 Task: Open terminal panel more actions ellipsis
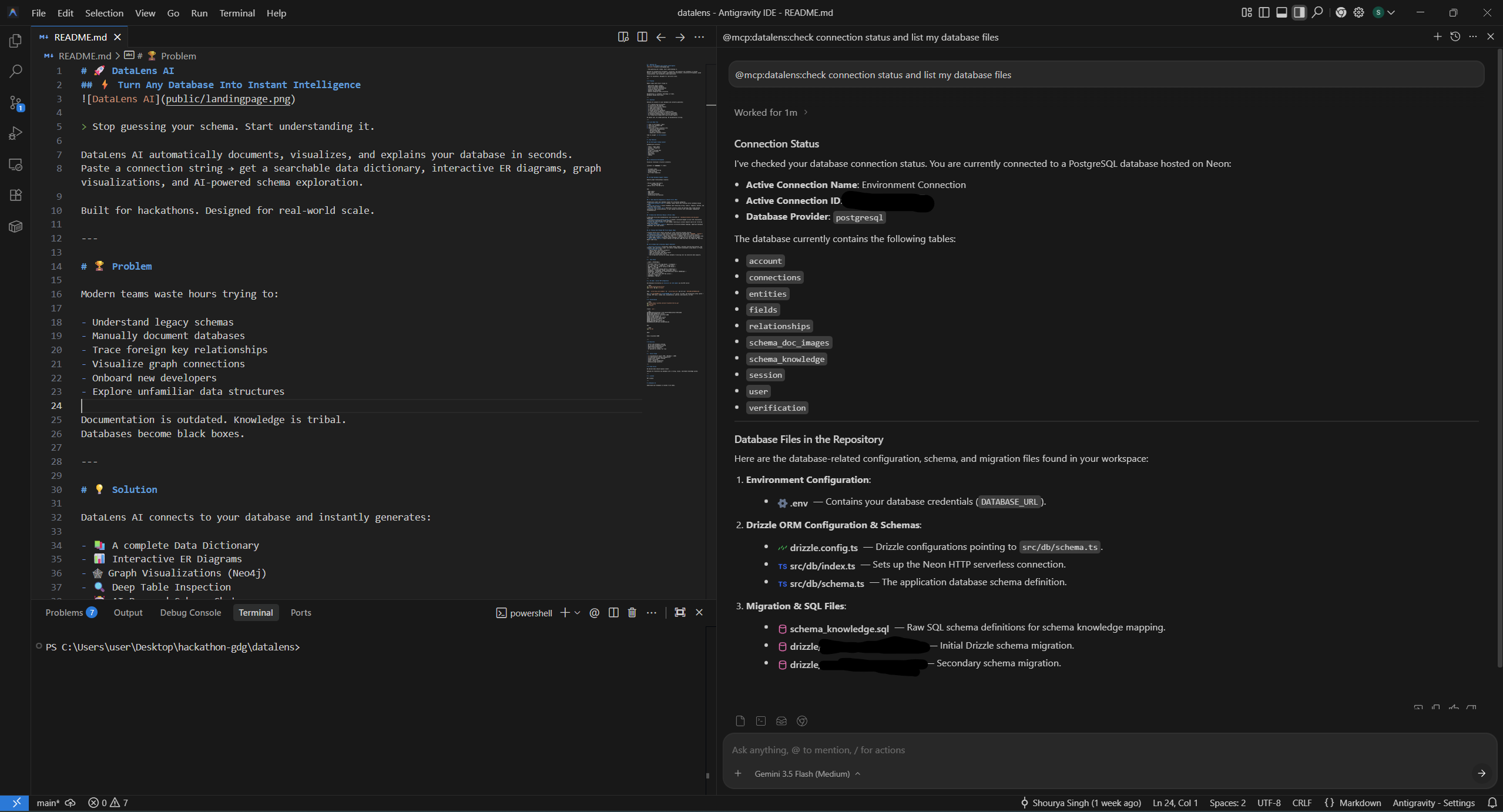click(x=652, y=612)
